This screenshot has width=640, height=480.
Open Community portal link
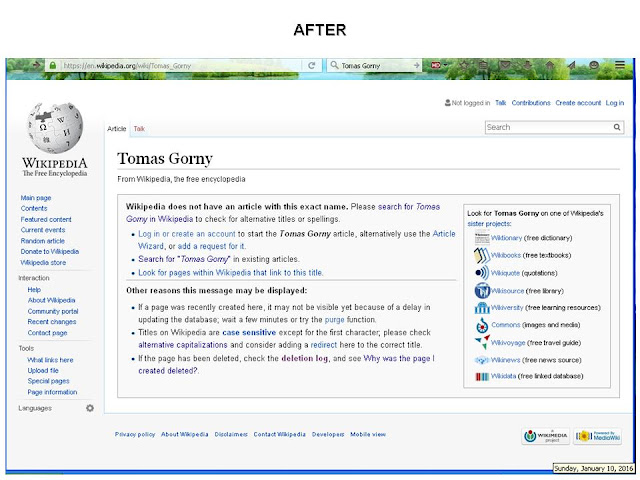click(x=53, y=311)
